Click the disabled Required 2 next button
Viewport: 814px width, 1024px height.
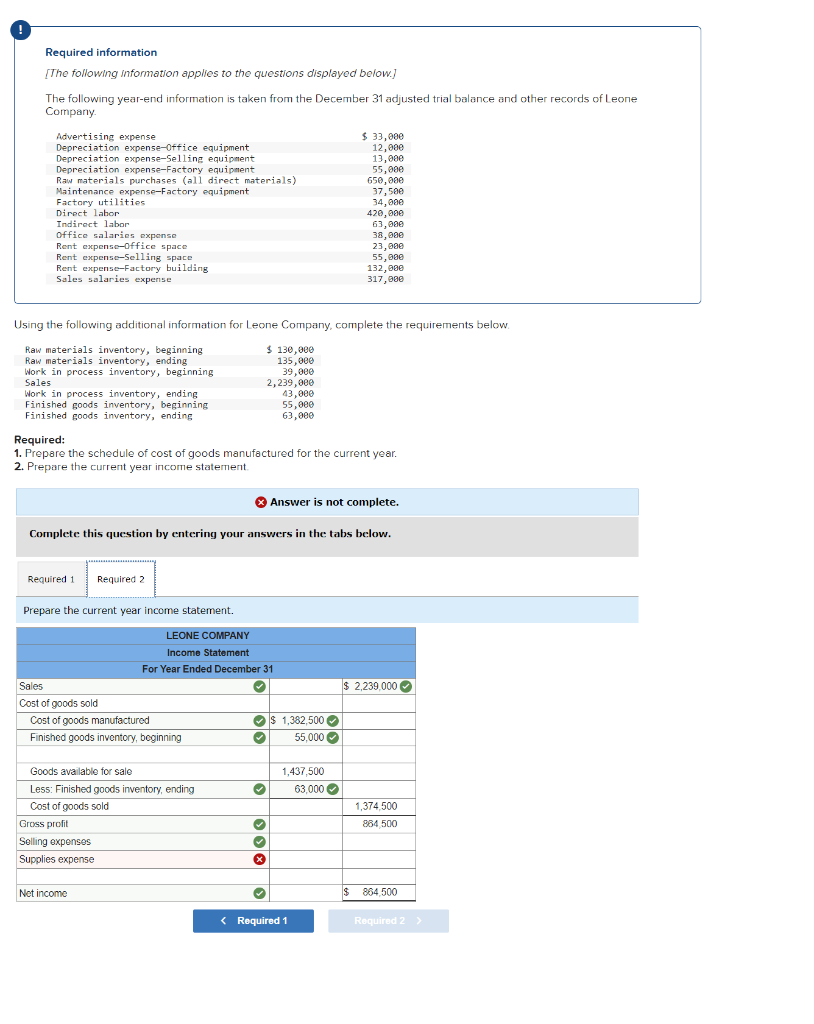388,921
